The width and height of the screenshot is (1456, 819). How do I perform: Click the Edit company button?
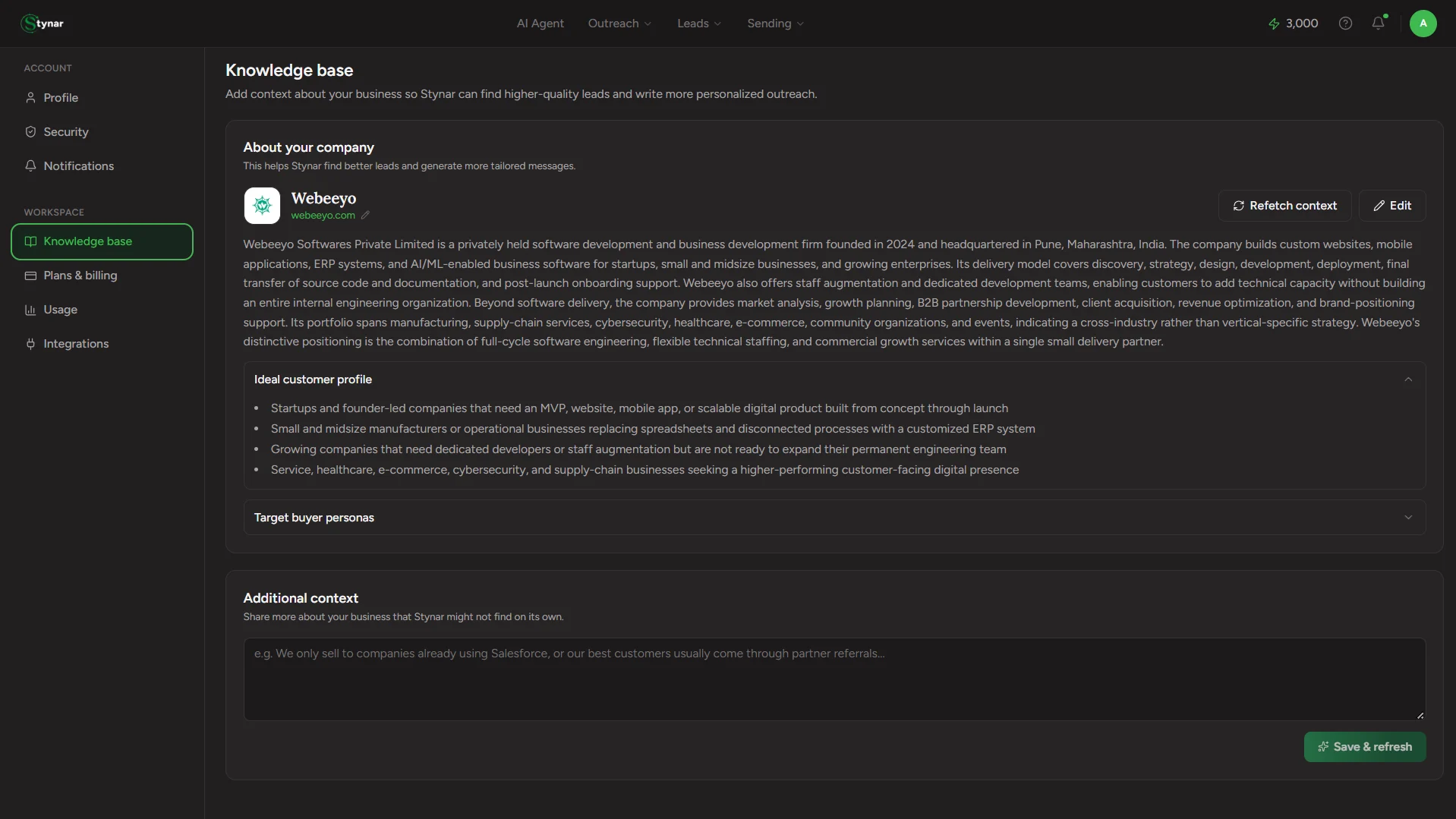1392,206
